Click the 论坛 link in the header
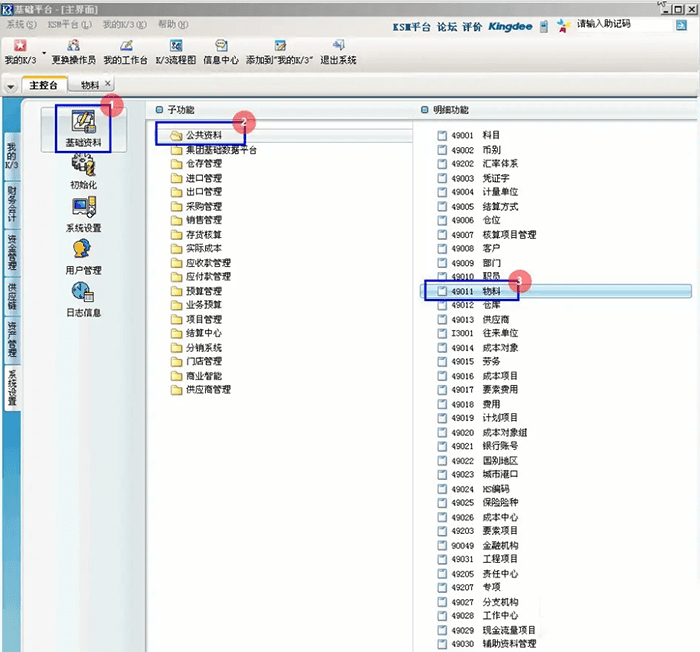 click(446, 24)
